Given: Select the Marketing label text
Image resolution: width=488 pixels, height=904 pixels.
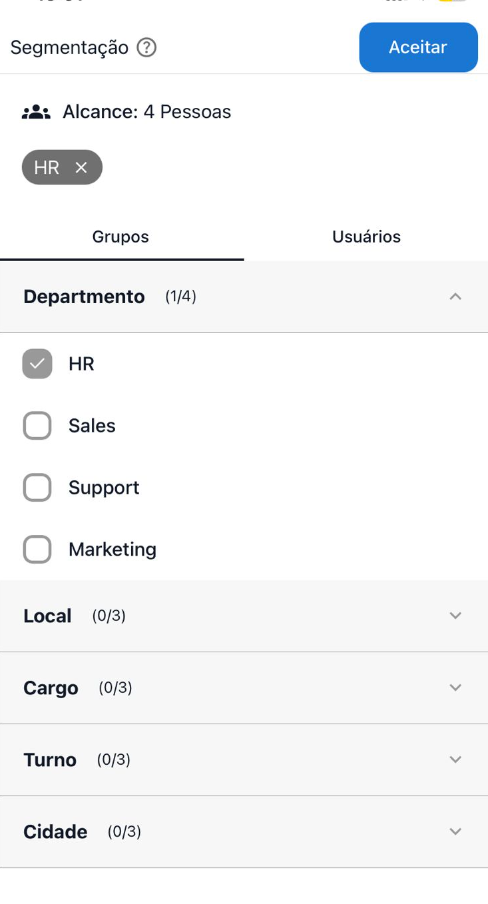Looking at the screenshot, I should click(x=112, y=549).
